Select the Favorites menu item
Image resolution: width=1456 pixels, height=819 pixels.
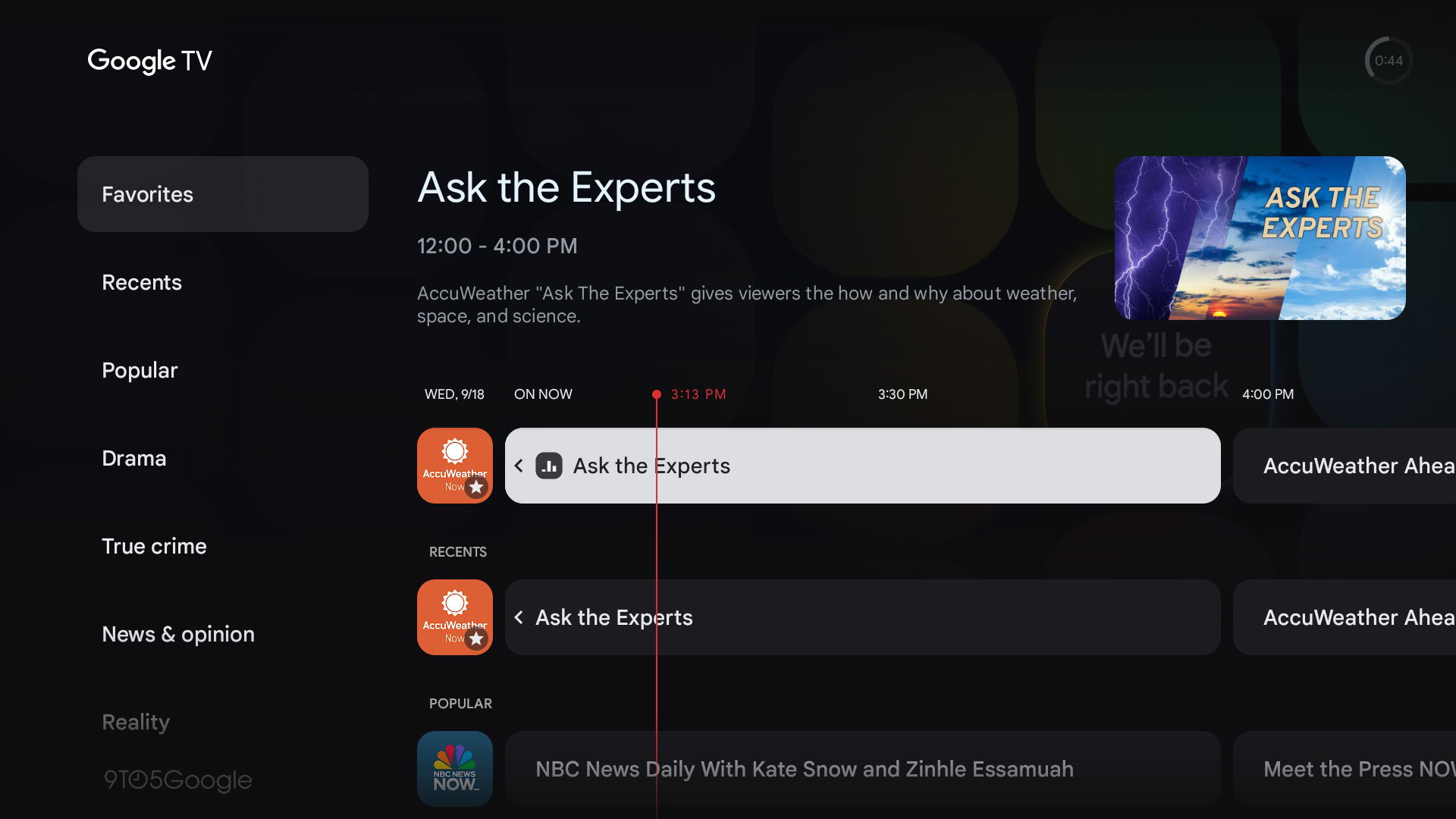point(222,194)
